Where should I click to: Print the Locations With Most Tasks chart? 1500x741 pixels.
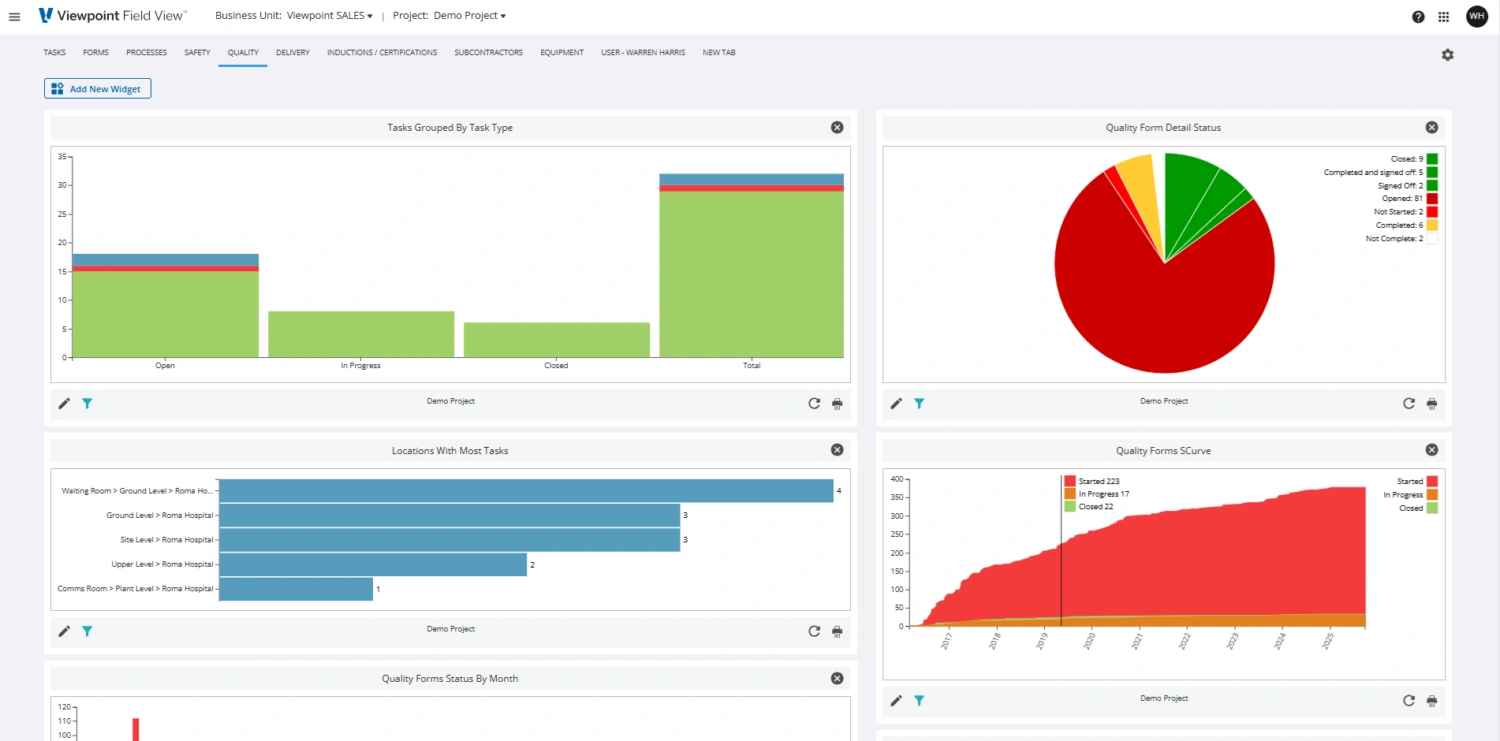[x=837, y=631]
